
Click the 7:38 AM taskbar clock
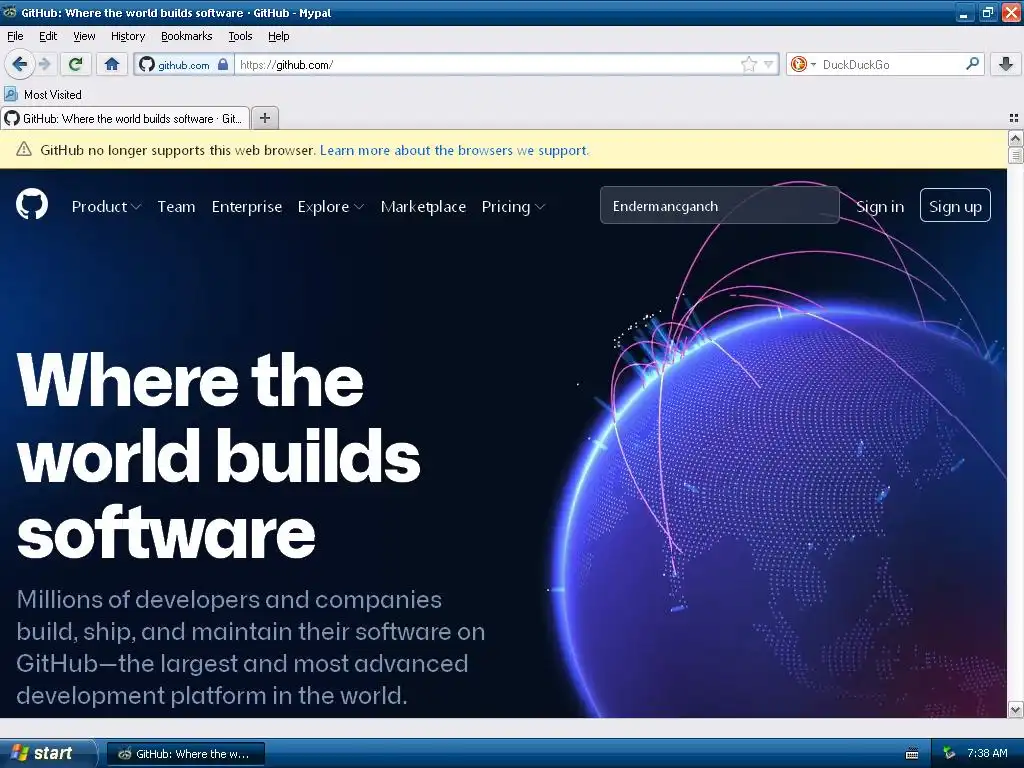(987, 754)
